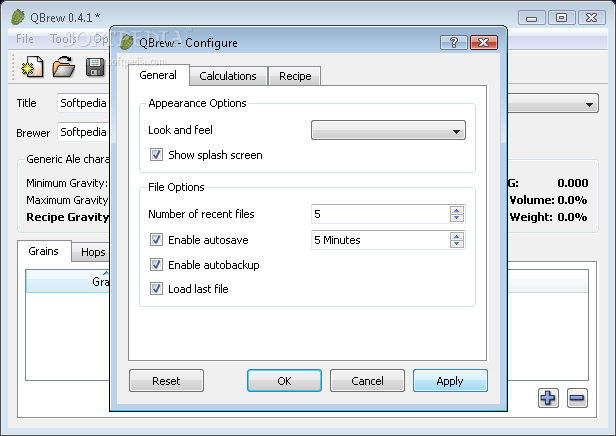Increase the number of recent files
The image size is (616, 436).
[456, 210]
